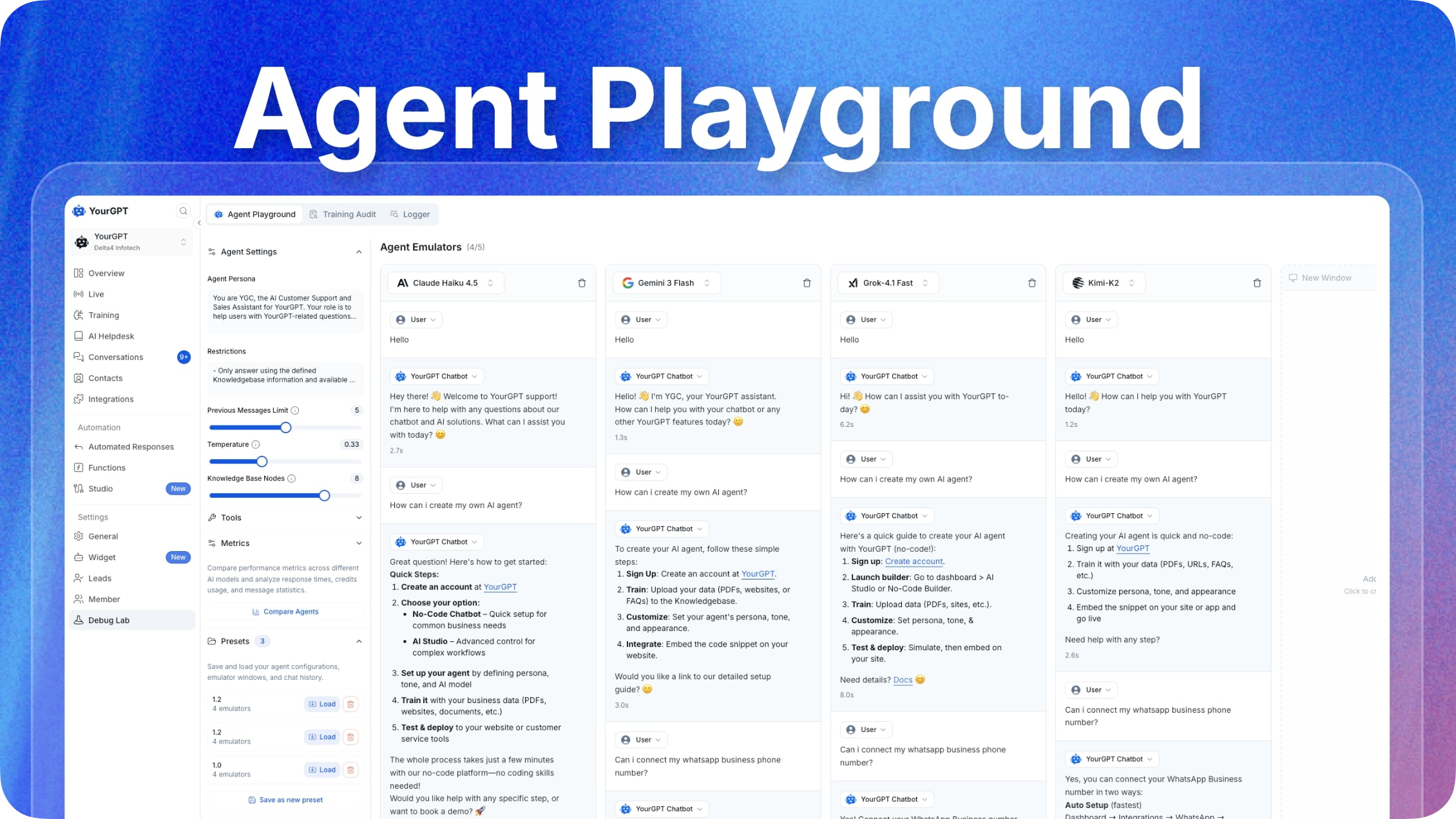Click the Compare Agents button

[285, 612]
